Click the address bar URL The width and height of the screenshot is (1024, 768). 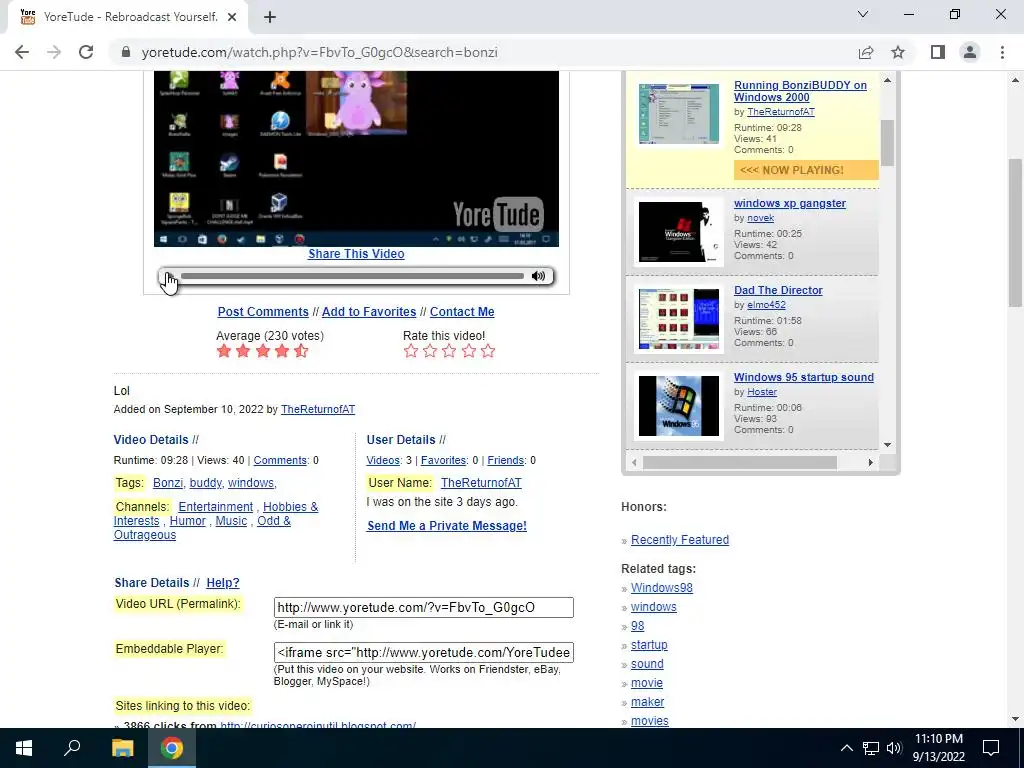pyautogui.click(x=319, y=52)
